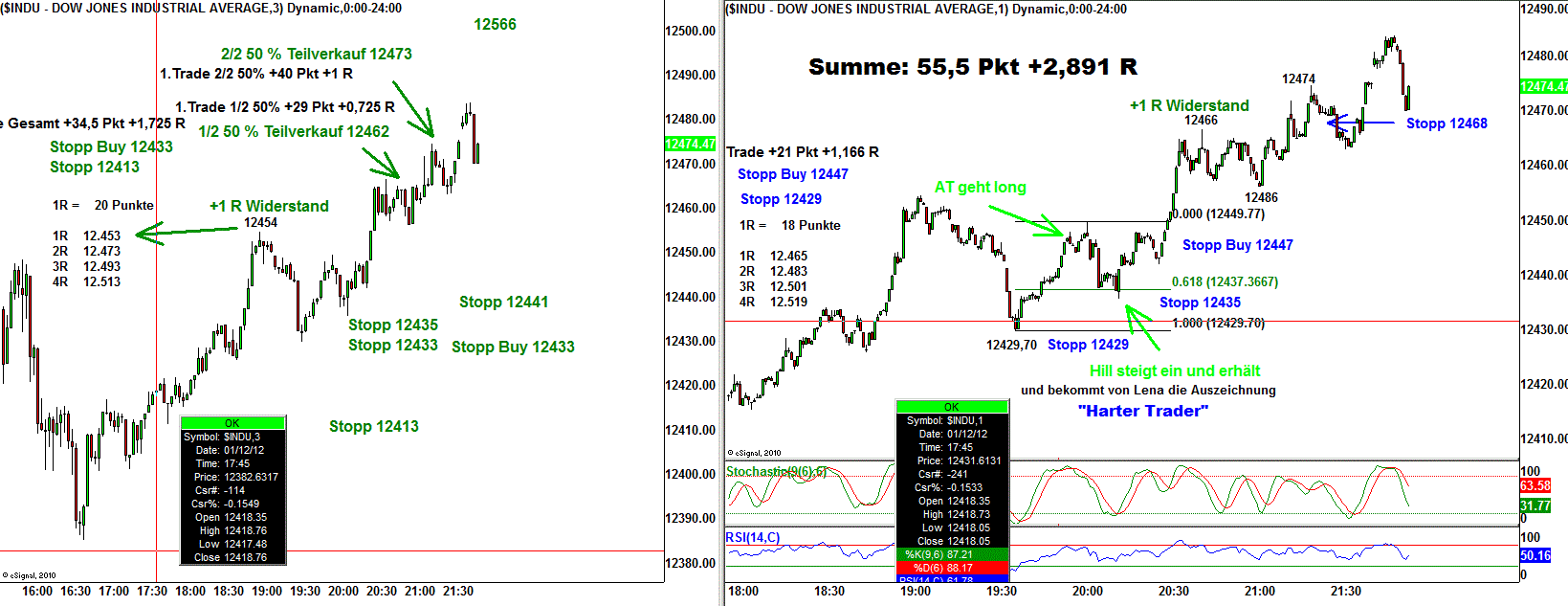This screenshot has height=606, width=1568.
Task: Select the green OK header of left data box
Action: click(x=232, y=422)
